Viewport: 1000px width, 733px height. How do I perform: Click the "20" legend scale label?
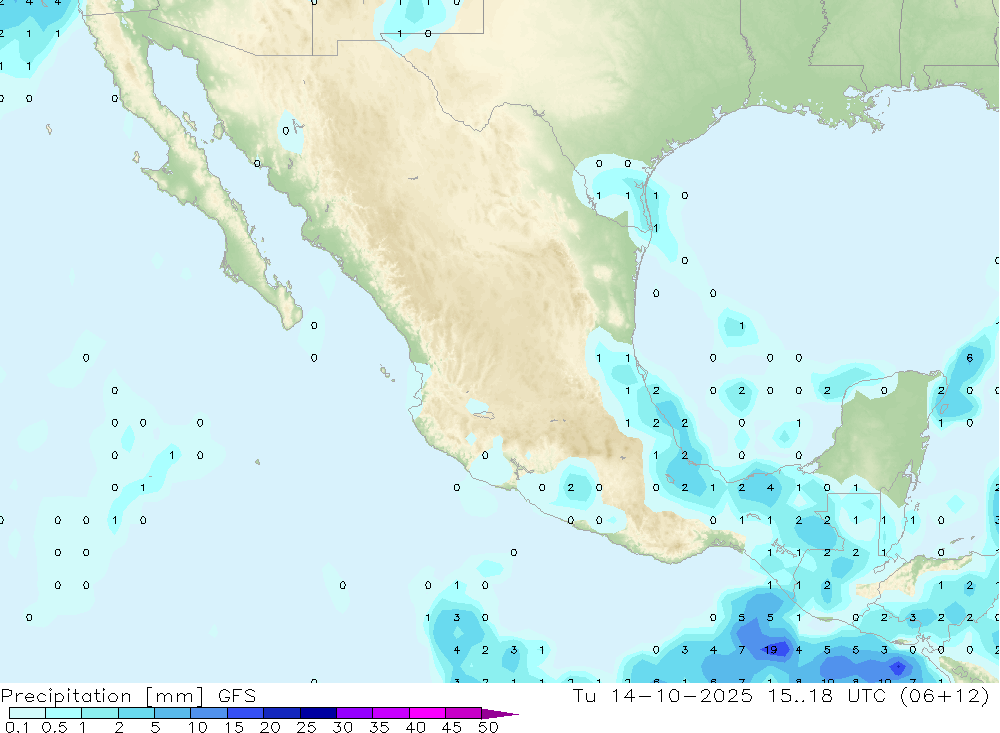270,727
